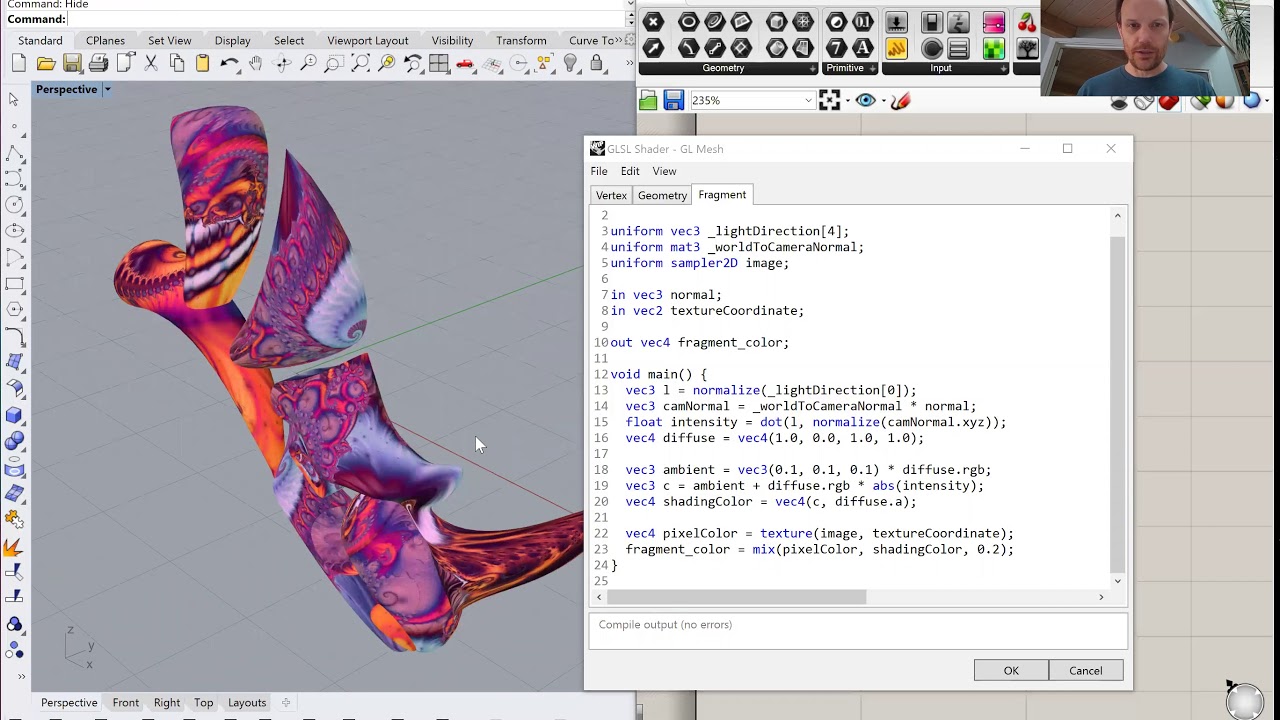Click the Grasshopper sketch markup icon

(900, 100)
